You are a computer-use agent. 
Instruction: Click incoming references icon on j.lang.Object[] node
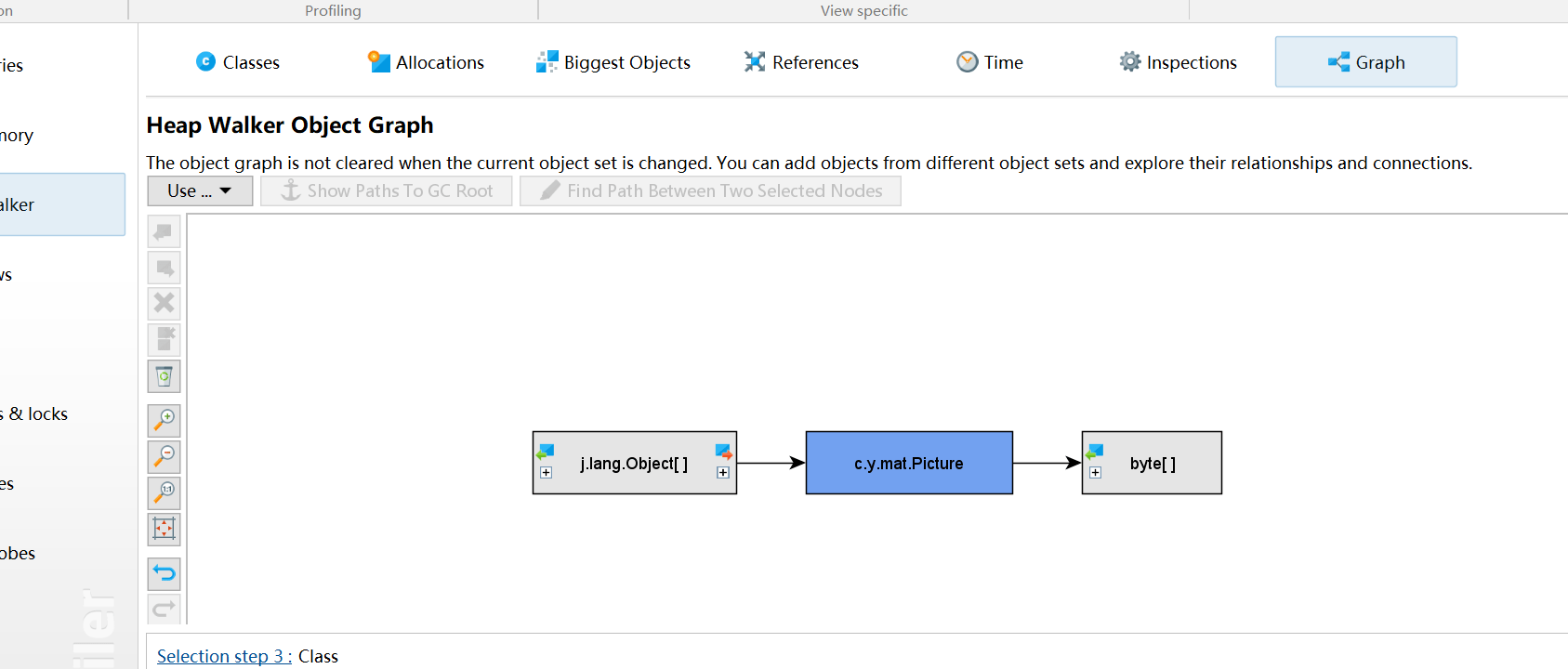pyautogui.click(x=546, y=453)
